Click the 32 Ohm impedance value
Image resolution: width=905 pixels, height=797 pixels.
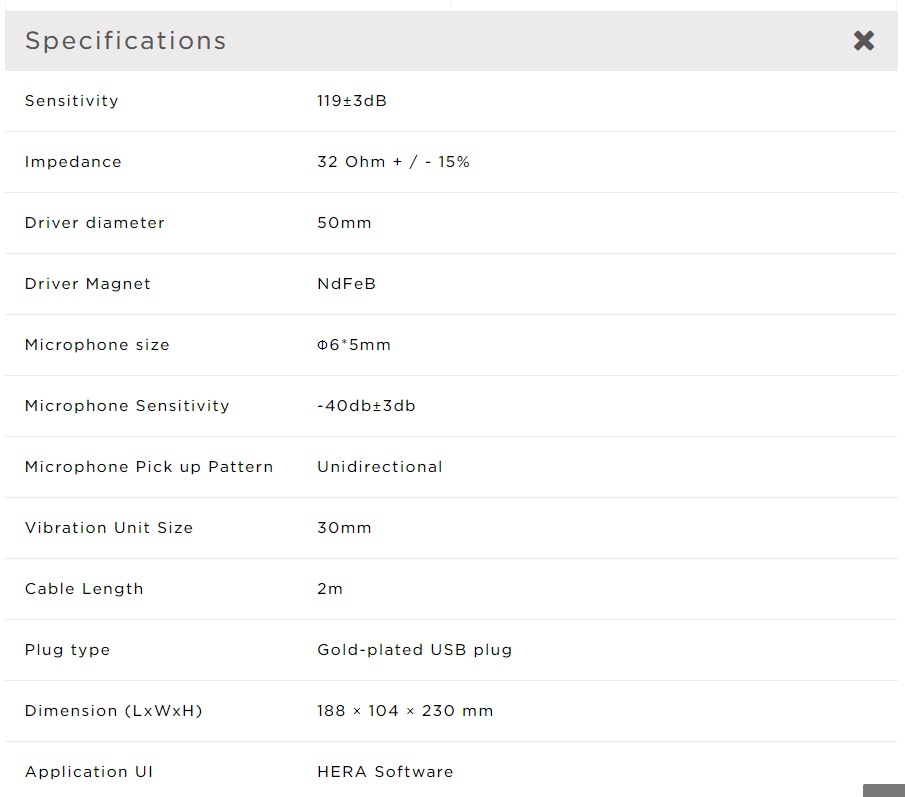coord(393,162)
